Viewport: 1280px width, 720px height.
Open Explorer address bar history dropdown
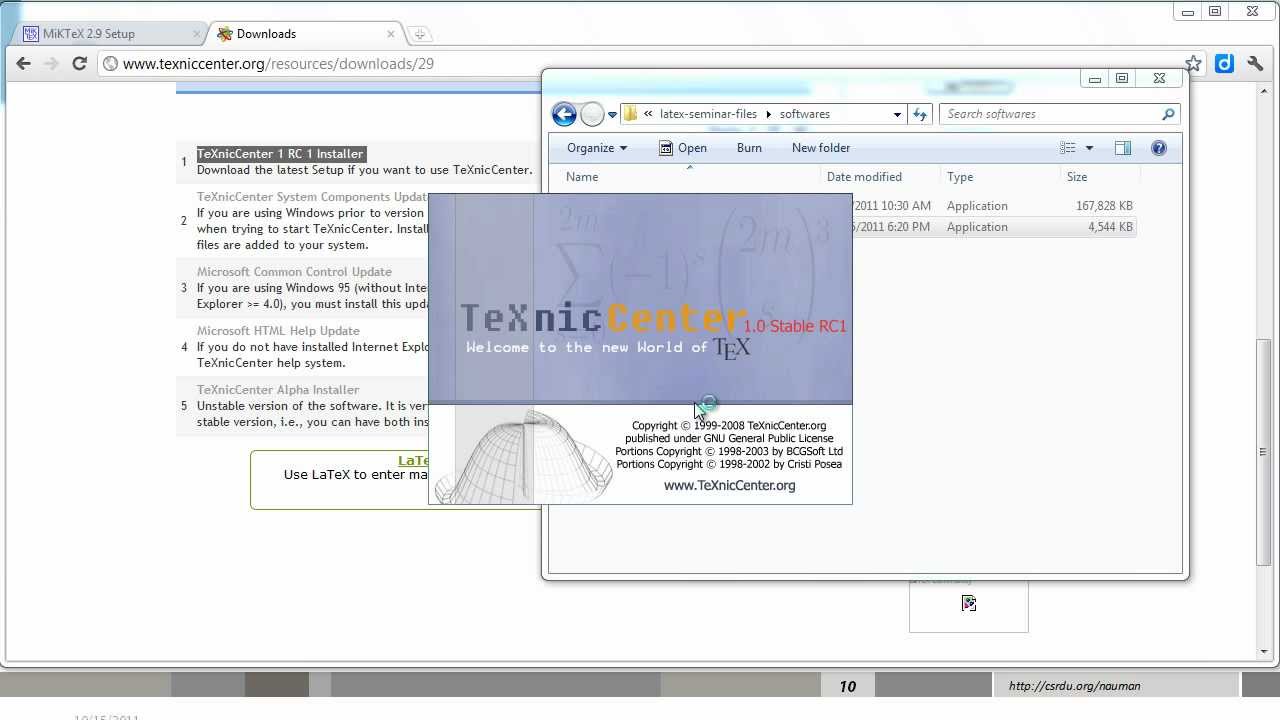coord(897,114)
